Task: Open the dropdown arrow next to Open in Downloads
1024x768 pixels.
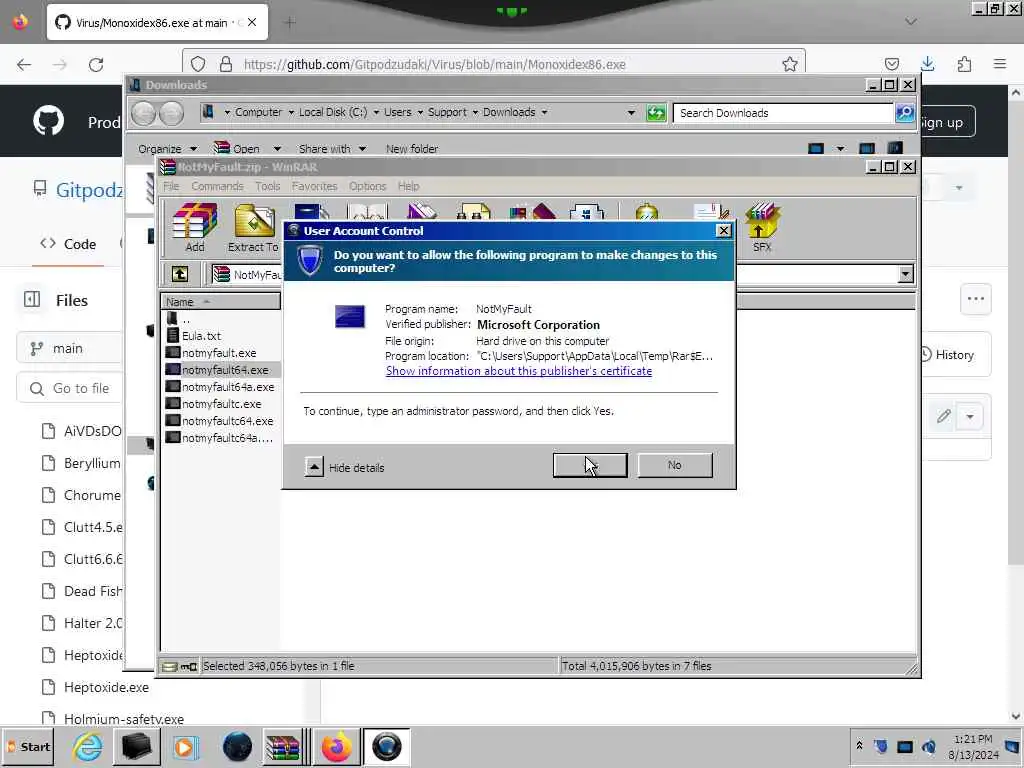Action: coord(277,149)
